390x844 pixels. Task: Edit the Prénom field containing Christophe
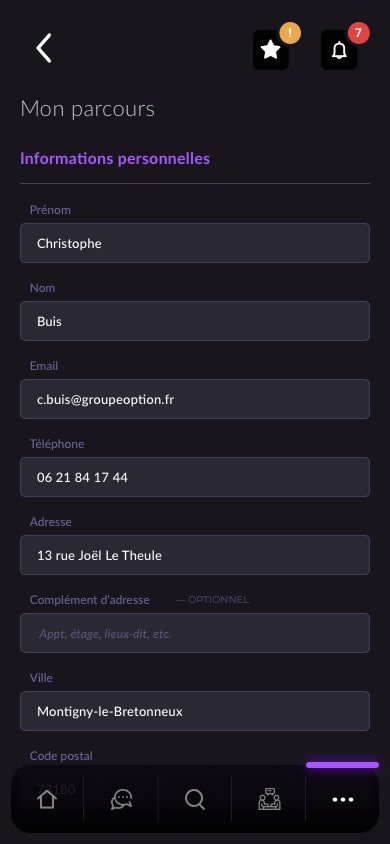[x=195, y=243]
